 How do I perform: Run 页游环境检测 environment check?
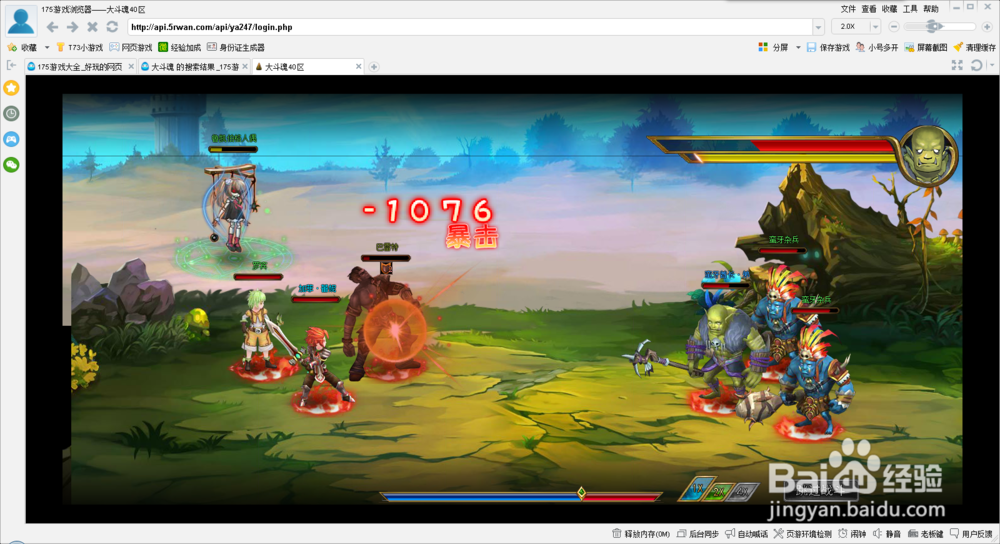click(x=804, y=534)
